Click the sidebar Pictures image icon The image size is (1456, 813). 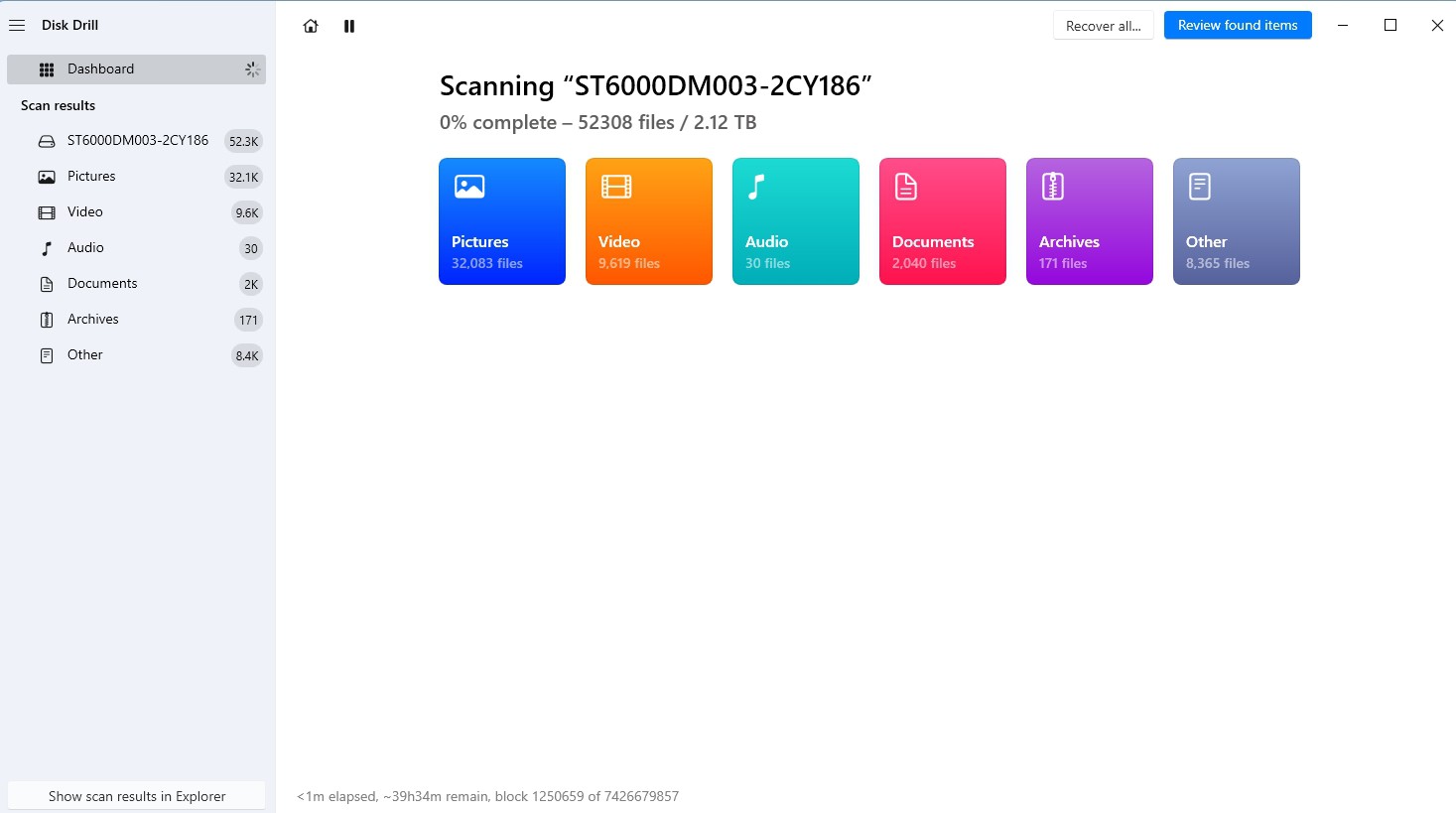pos(47,177)
